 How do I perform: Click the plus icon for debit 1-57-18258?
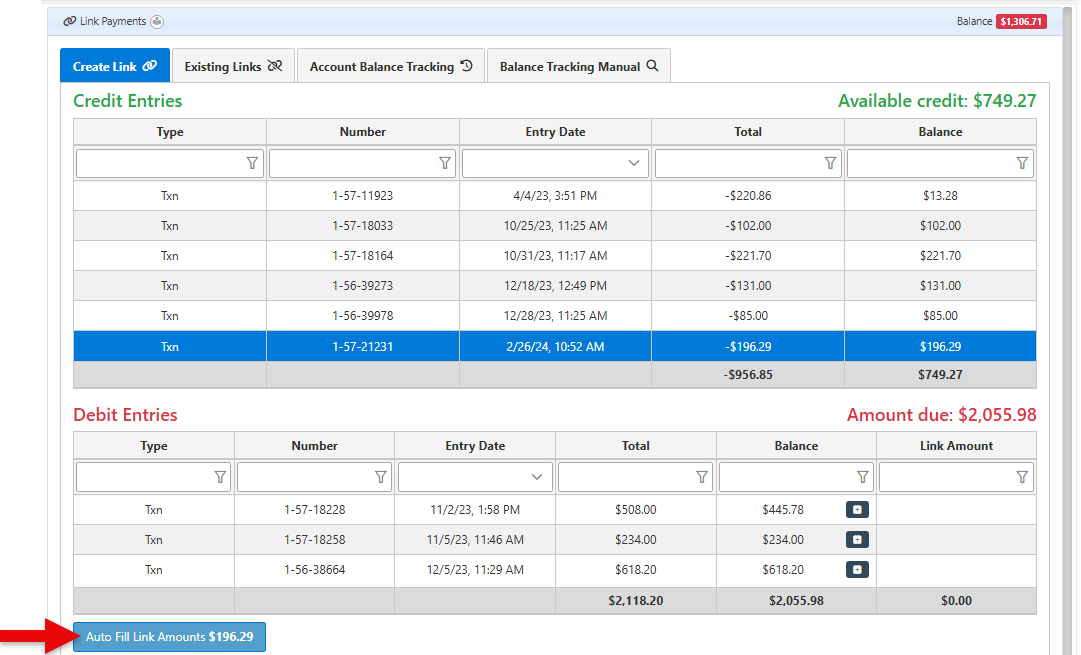tap(857, 540)
